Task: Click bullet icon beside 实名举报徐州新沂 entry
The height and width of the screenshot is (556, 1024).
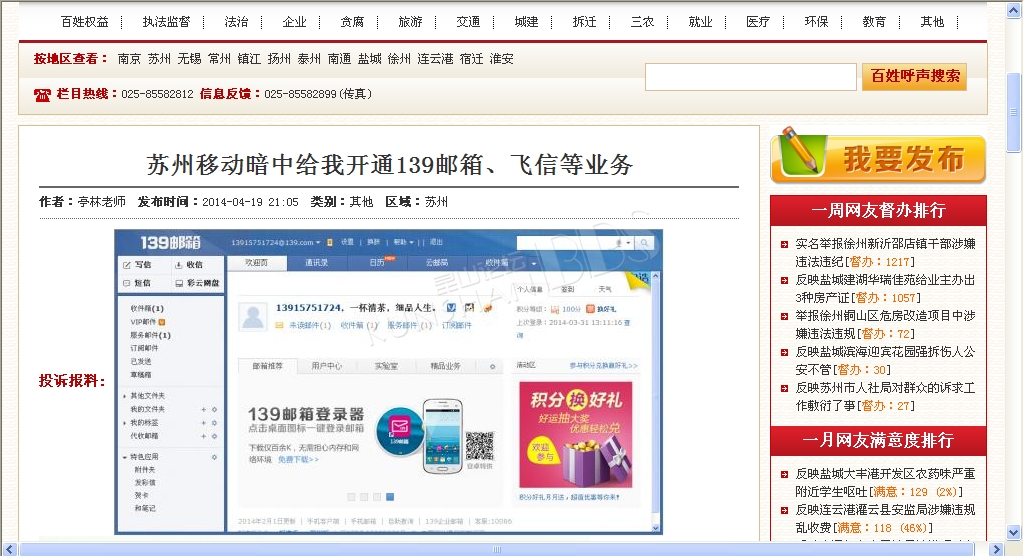Action: [784, 244]
